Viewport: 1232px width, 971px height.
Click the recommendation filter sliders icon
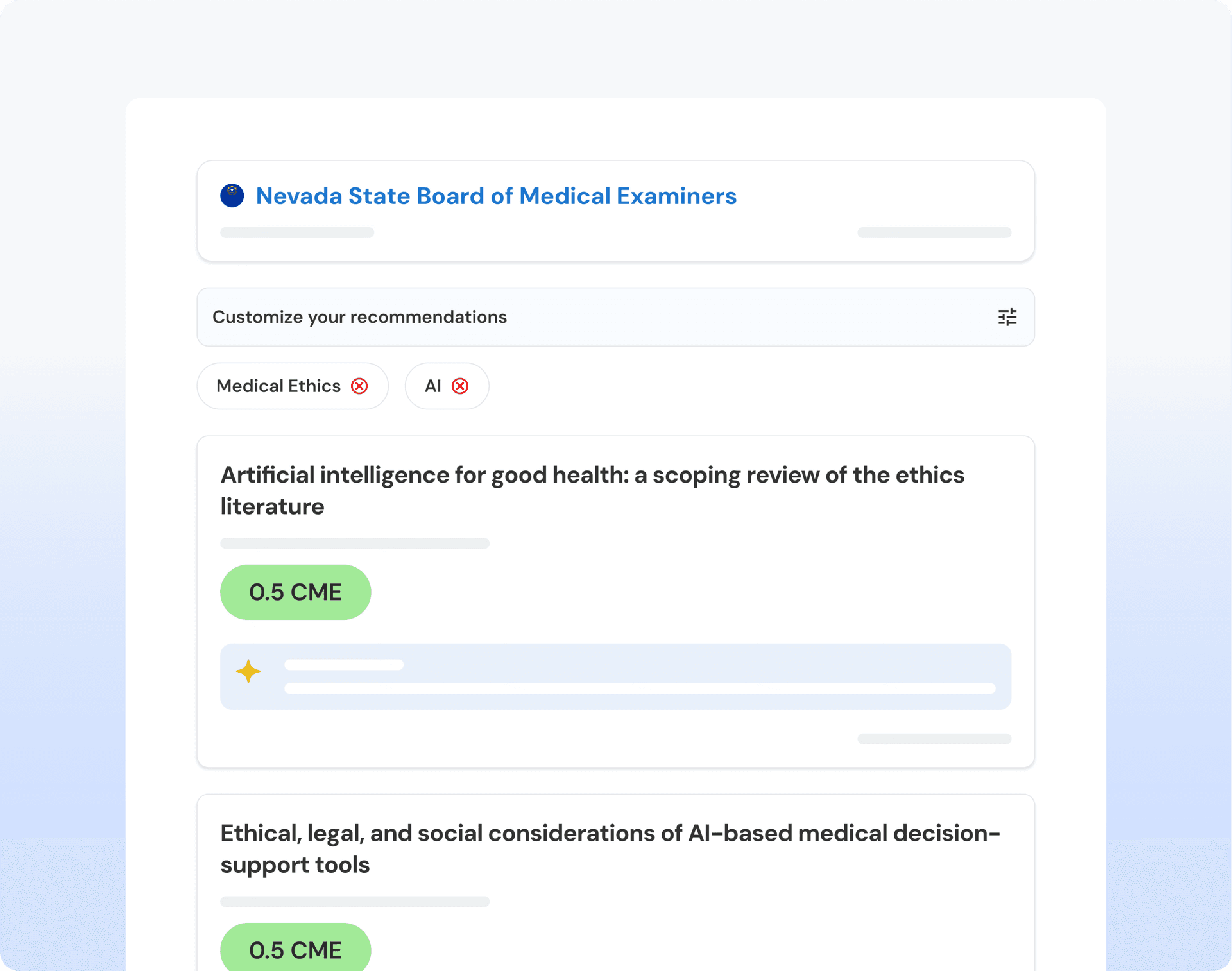pyautogui.click(x=1007, y=317)
